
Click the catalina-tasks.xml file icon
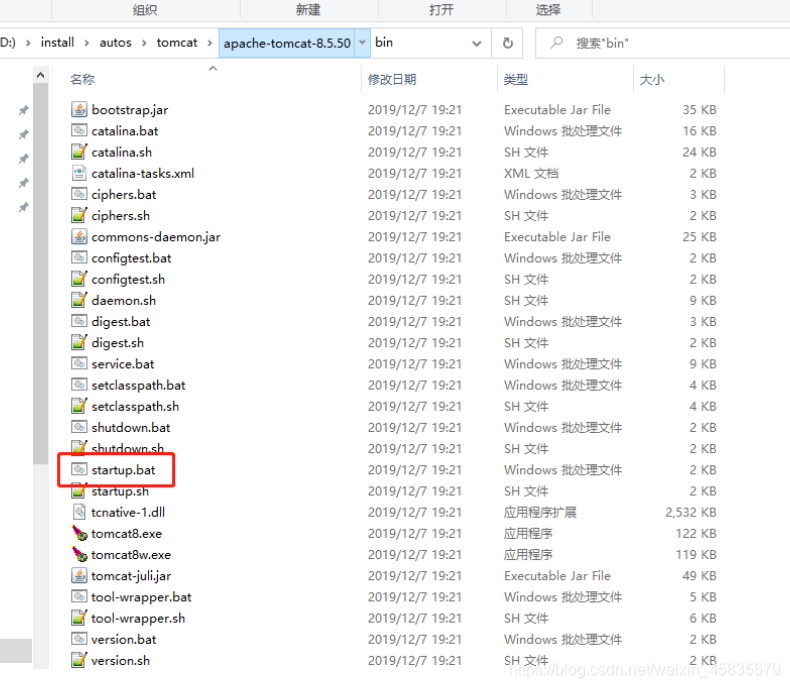pyautogui.click(x=79, y=173)
